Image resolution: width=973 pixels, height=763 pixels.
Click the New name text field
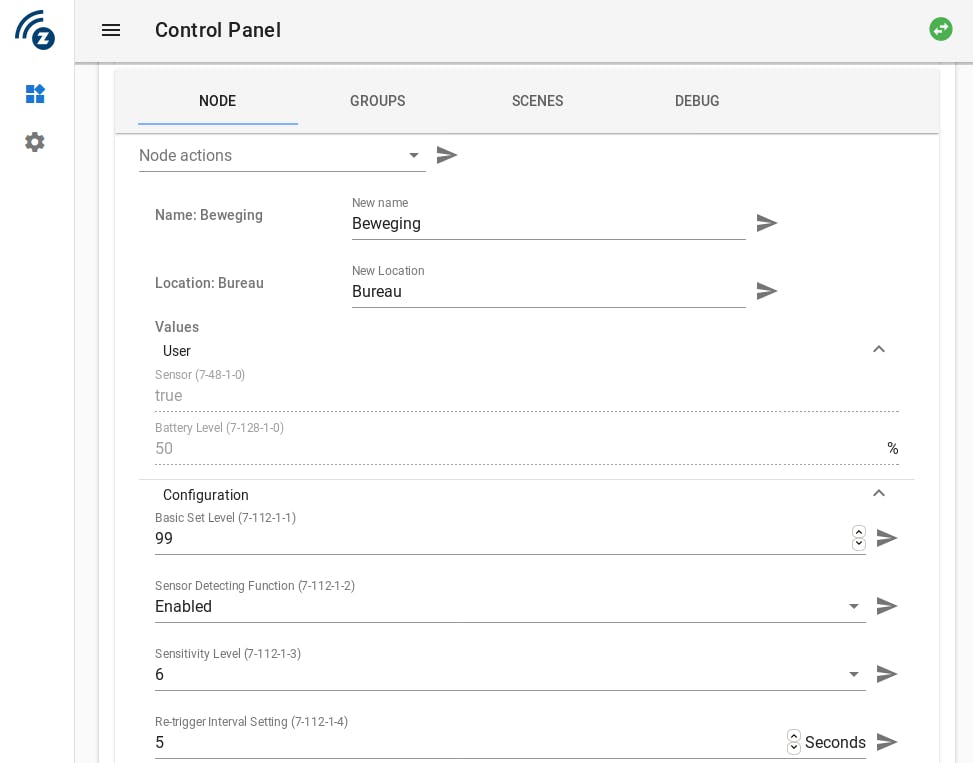pyautogui.click(x=548, y=224)
